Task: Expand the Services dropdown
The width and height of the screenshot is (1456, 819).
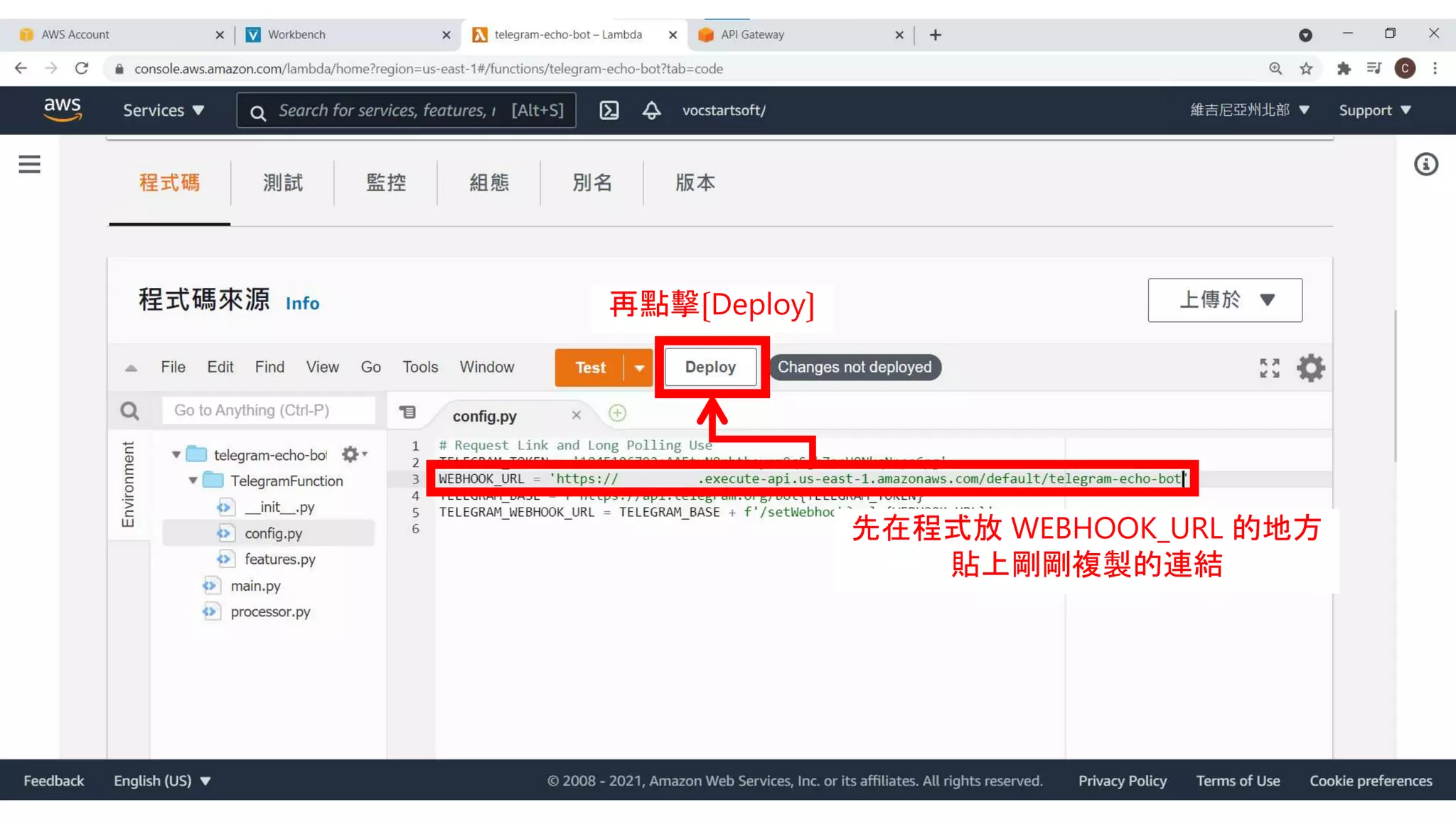Action: tap(164, 110)
